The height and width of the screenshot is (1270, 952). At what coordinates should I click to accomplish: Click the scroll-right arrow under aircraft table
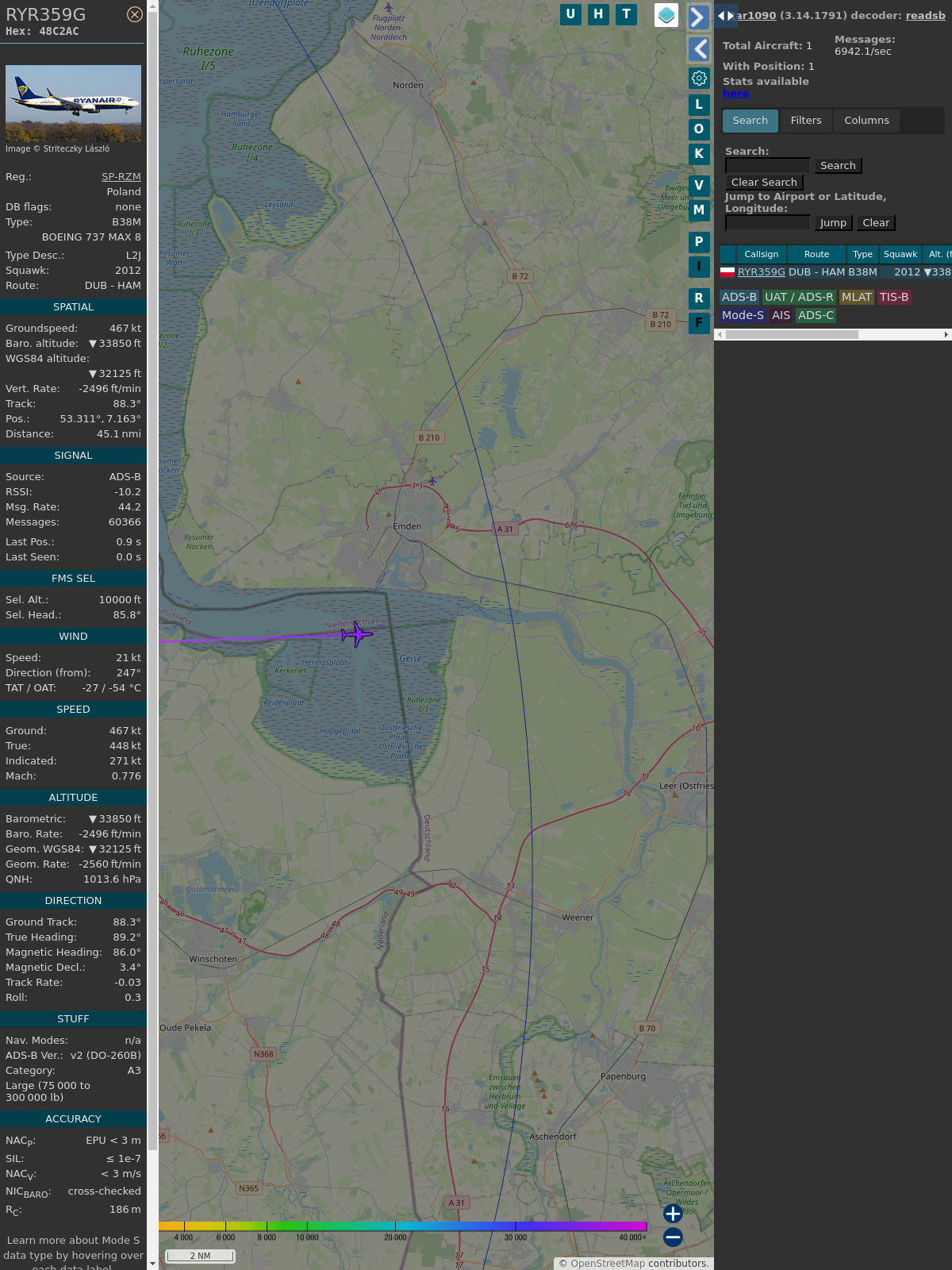coord(946,335)
